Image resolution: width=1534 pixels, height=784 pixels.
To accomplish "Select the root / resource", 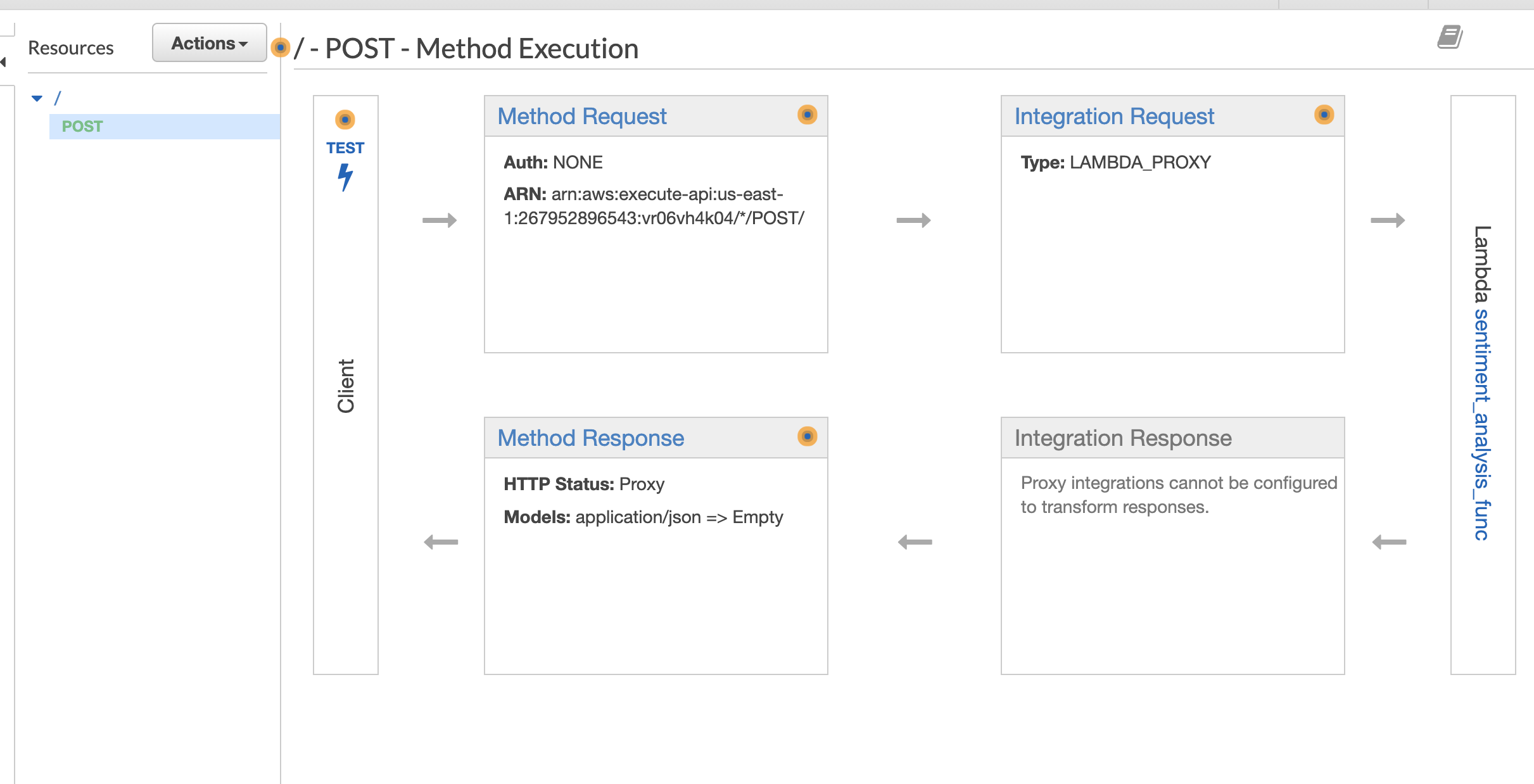I will point(58,98).
